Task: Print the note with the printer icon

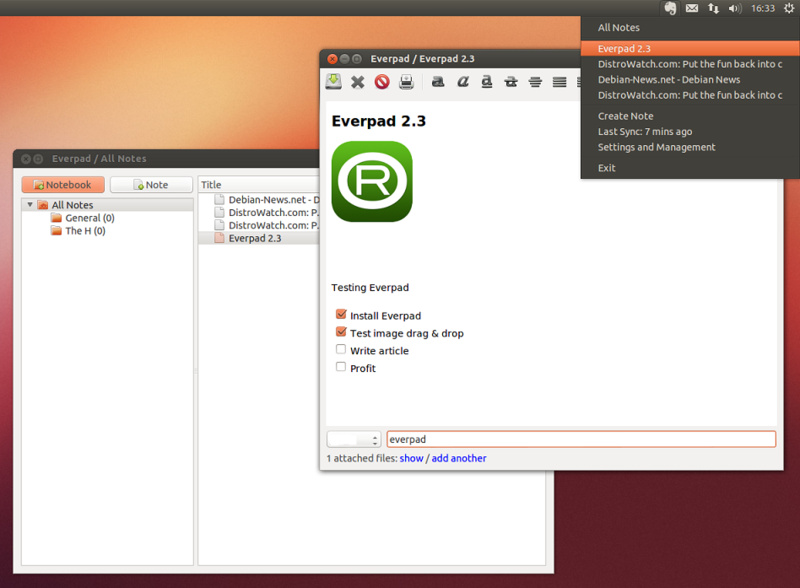Action: coord(407,82)
